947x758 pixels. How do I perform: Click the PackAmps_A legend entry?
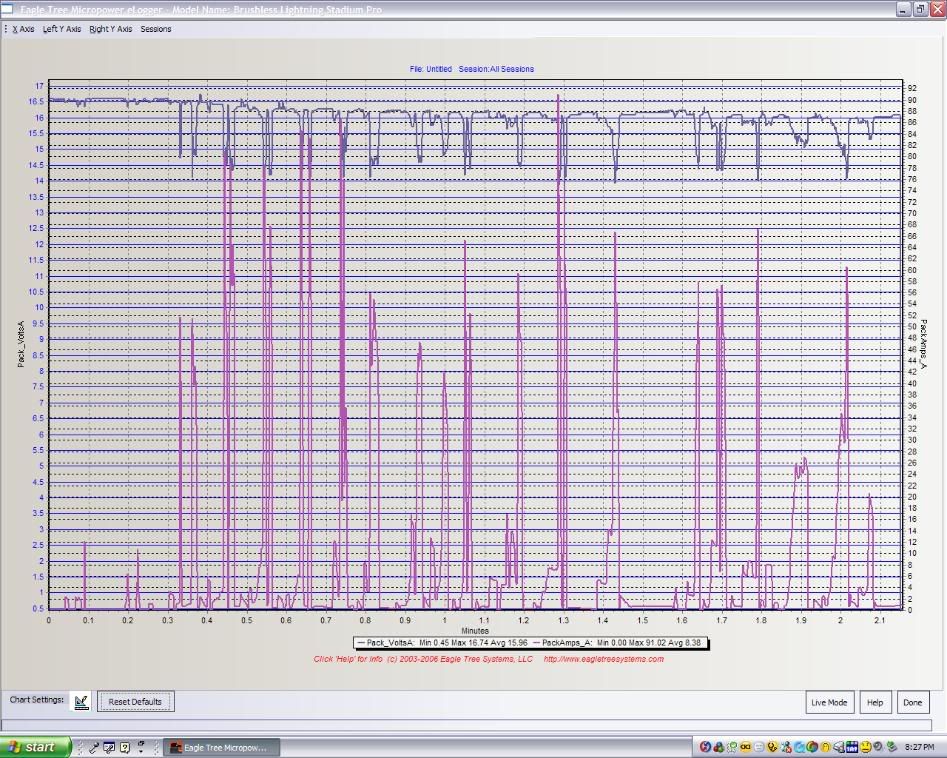click(620, 643)
